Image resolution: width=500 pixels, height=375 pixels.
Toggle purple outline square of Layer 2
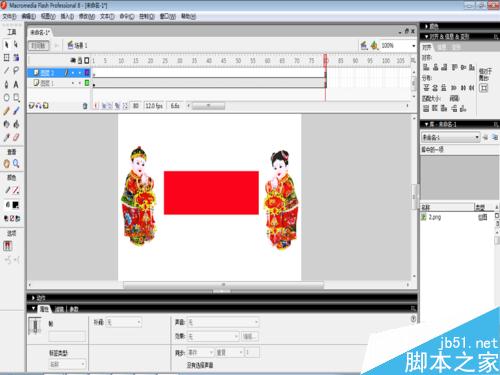pos(87,72)
